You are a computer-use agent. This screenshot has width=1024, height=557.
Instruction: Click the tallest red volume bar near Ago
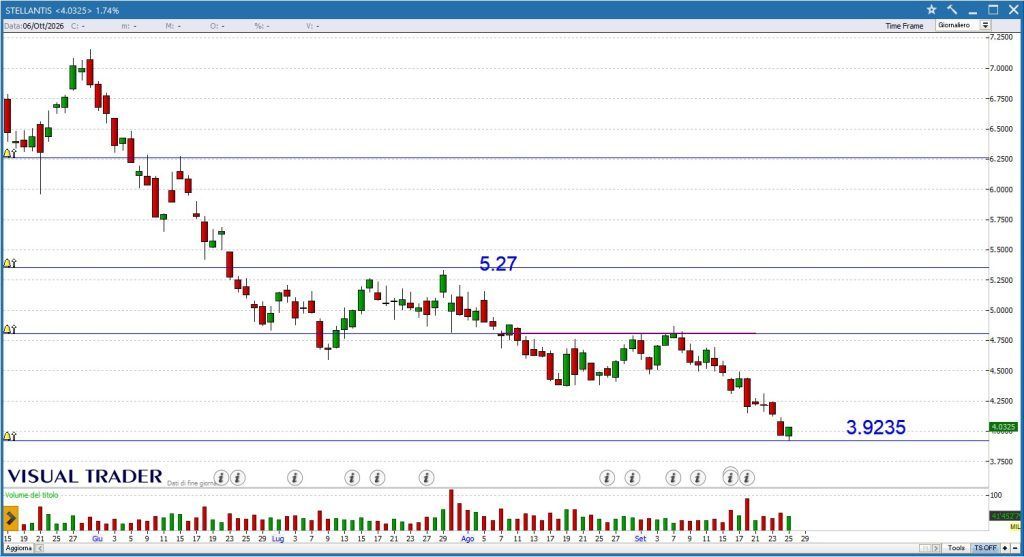pyautogui.click(x=451, y=509)
